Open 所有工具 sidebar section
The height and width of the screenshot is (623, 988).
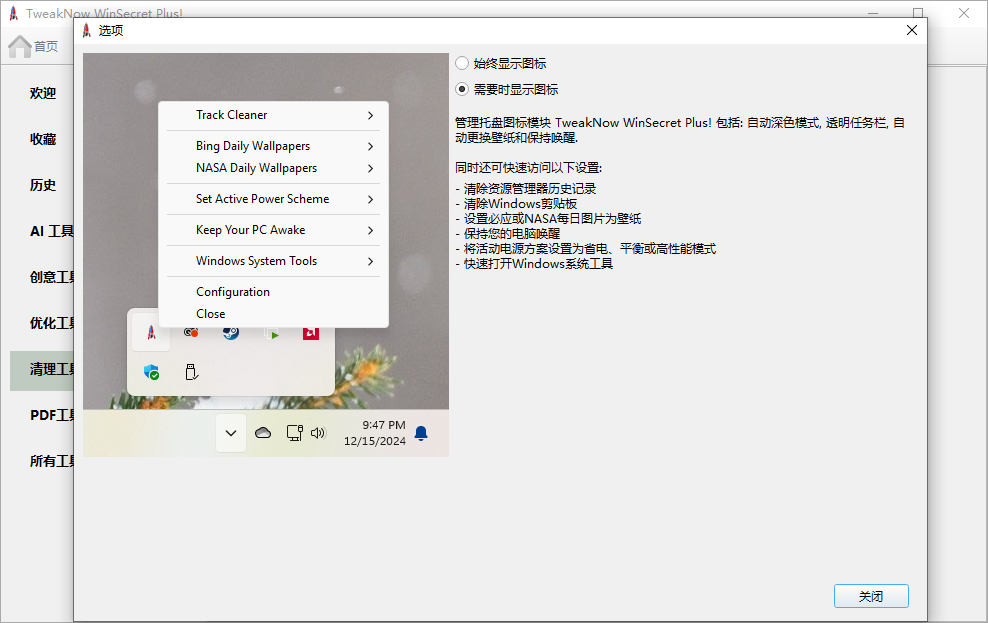tap(52, 461)
